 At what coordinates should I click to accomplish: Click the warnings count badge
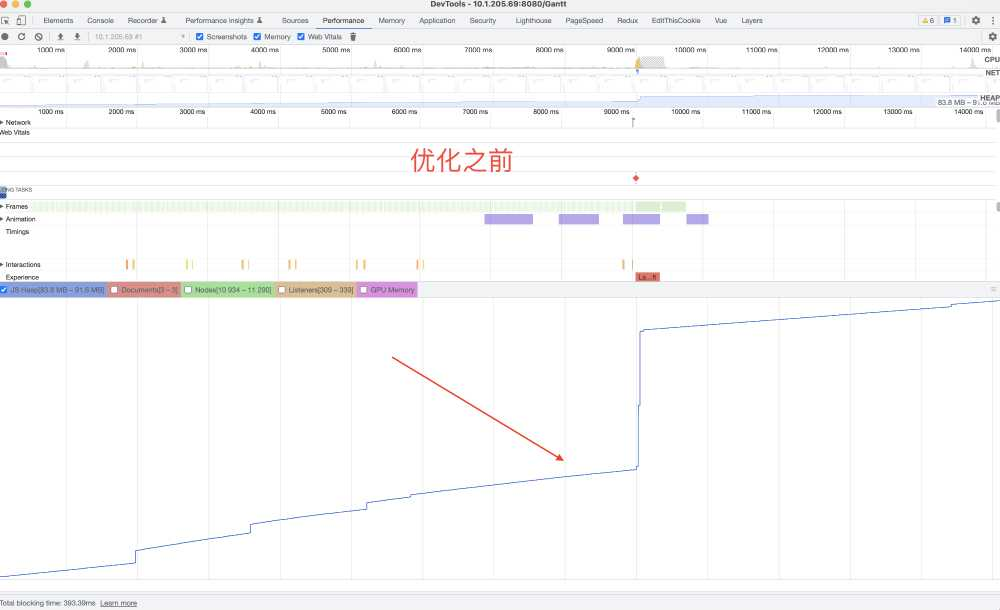(x=927, y=20)
